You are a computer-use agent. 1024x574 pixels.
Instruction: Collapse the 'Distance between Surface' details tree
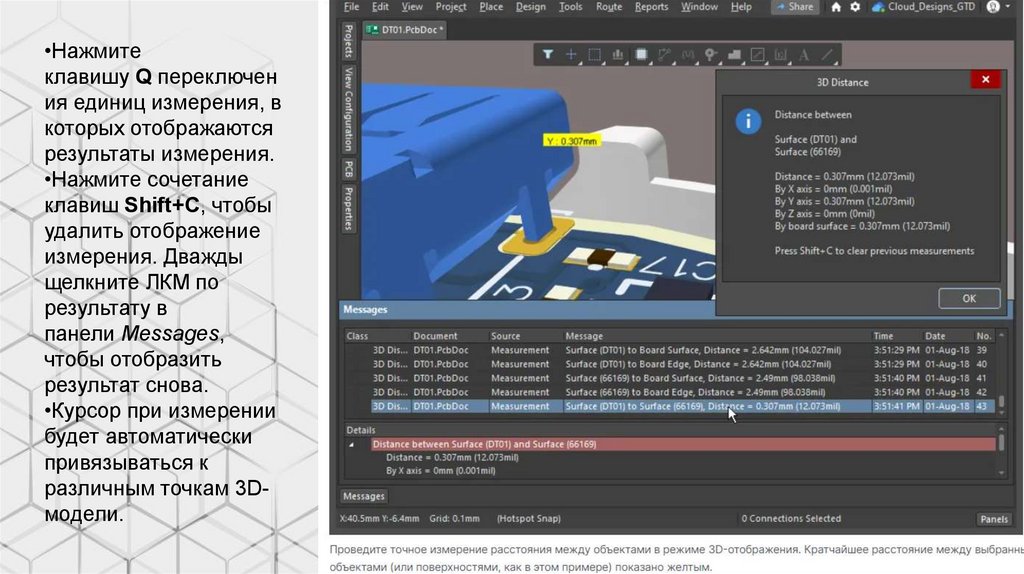[351, 443]
